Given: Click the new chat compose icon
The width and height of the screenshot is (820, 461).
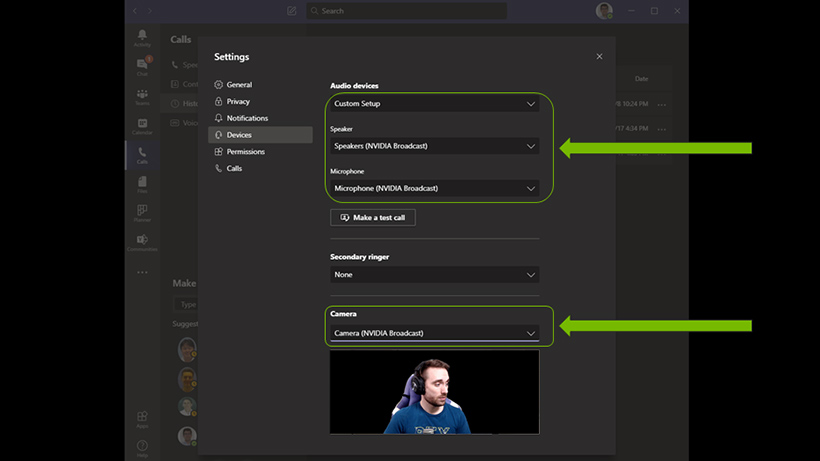Looking at the screenshot, I should [x=292, y=11].
